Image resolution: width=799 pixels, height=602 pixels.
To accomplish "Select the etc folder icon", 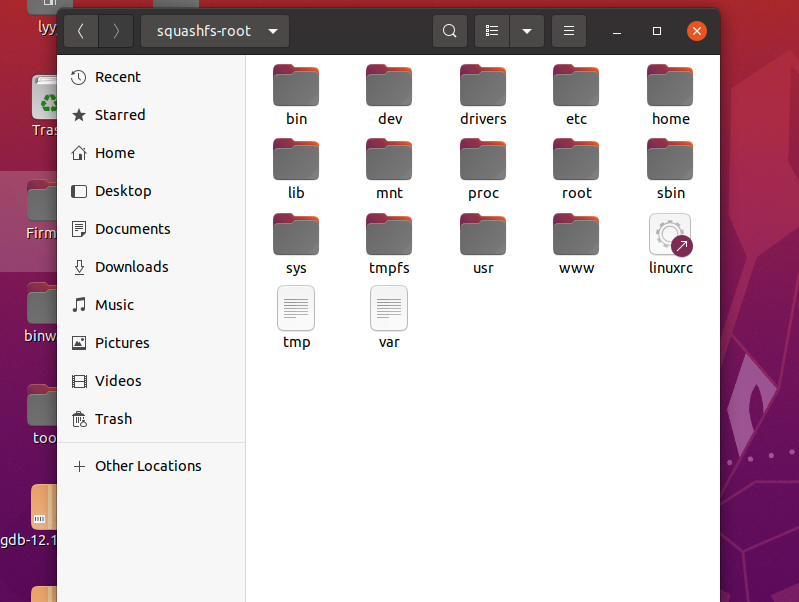I will [x=576, y=86].
